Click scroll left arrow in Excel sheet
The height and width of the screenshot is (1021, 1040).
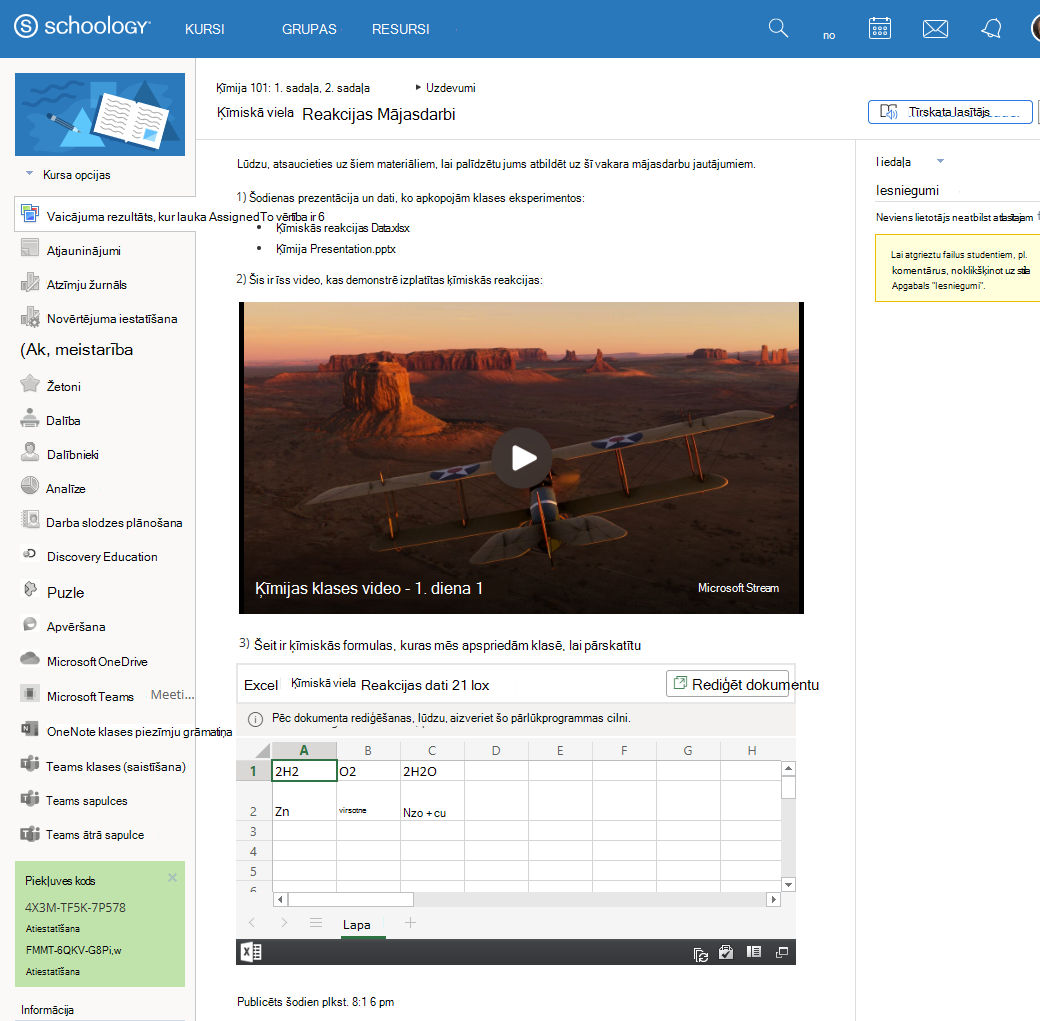point(281,900)
